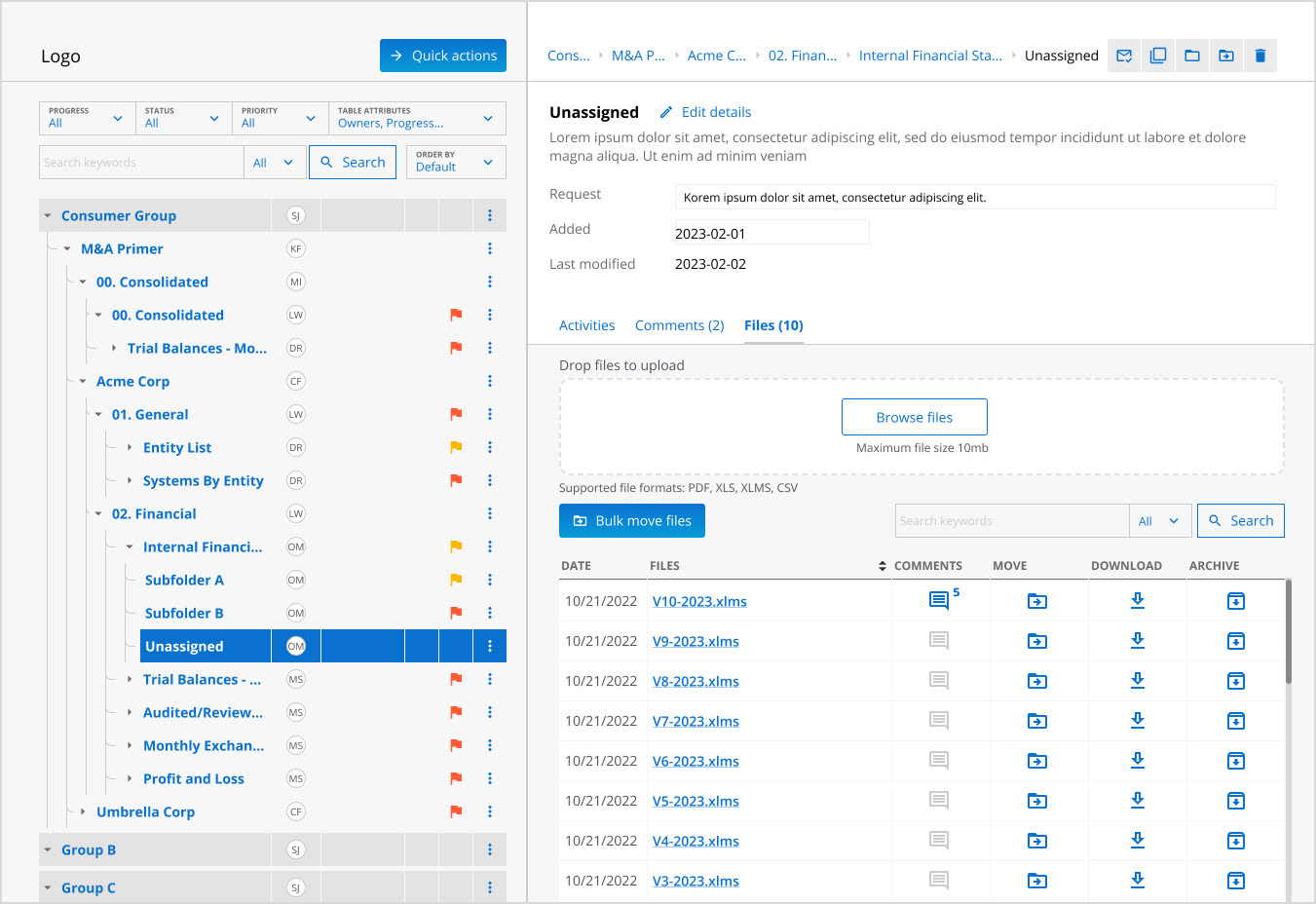
Task: Archive V3-2023.xlms file
Action: point(1236,881)
